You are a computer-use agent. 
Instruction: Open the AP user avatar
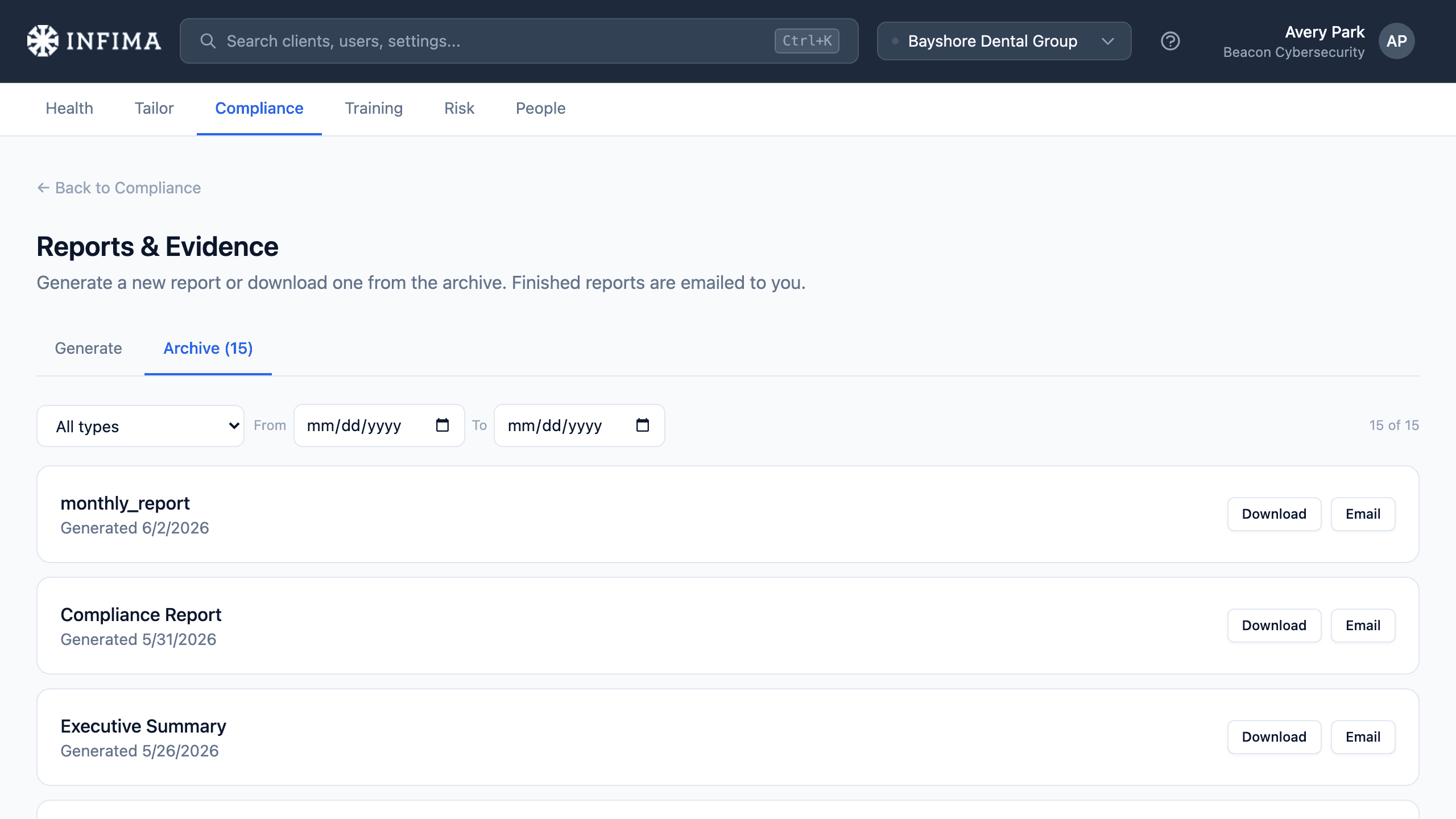click(1396, 41)
